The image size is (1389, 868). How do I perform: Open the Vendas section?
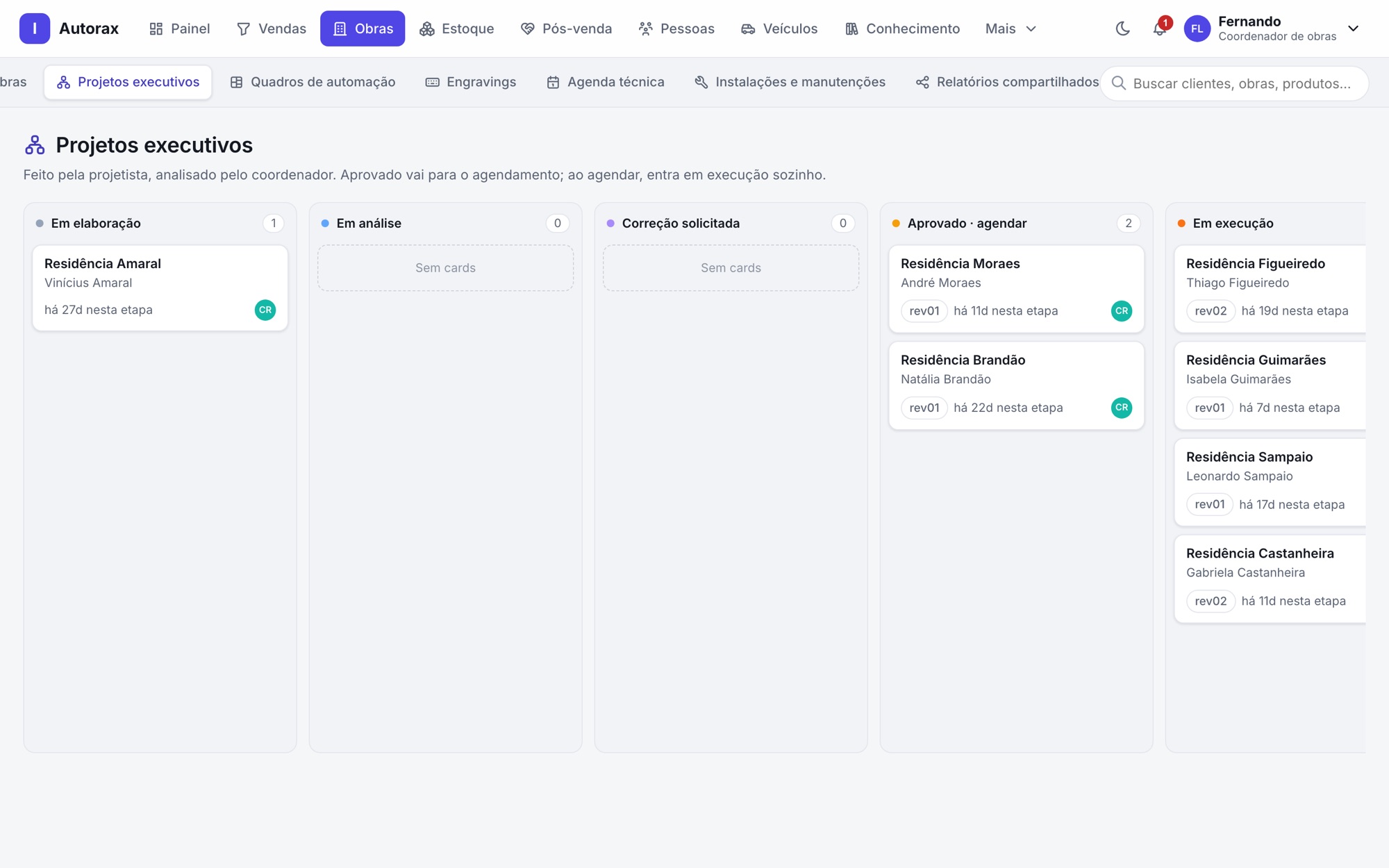[272, 28]
